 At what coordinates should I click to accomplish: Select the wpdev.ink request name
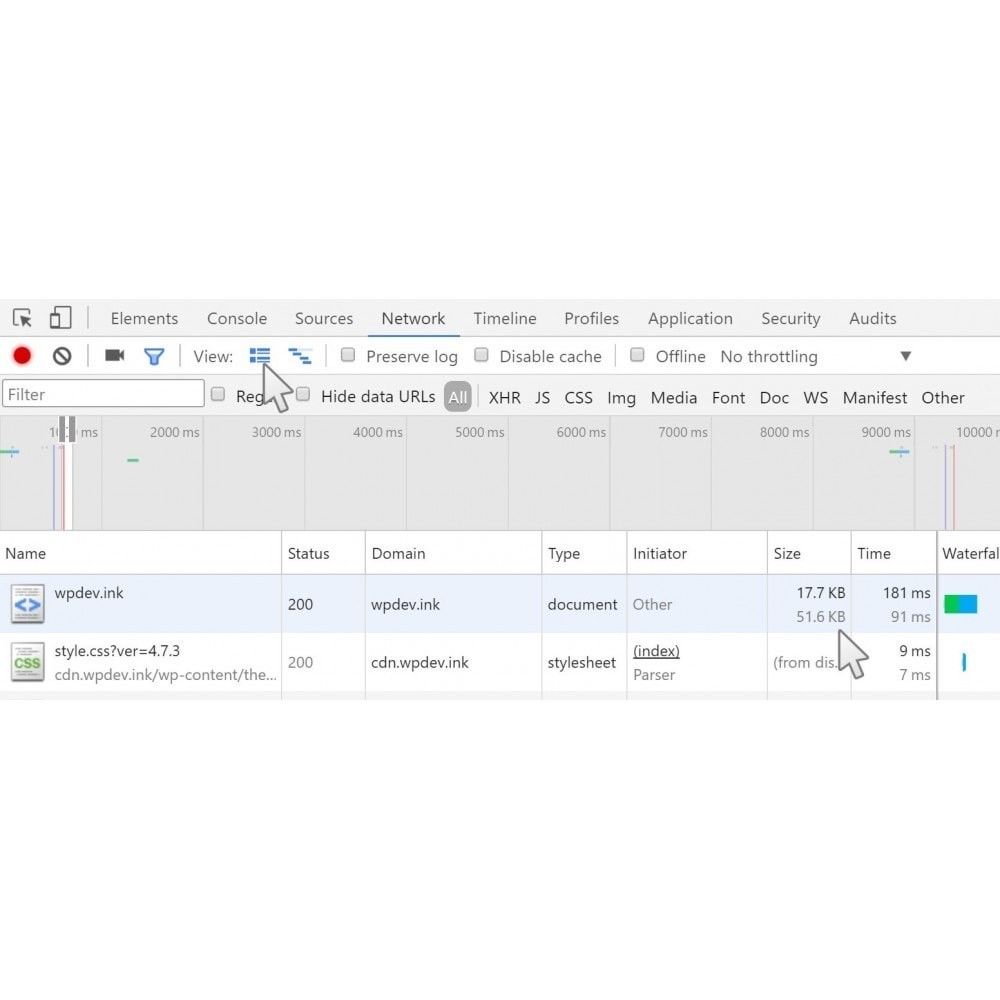pyautogui.click(x=89, y=592)
